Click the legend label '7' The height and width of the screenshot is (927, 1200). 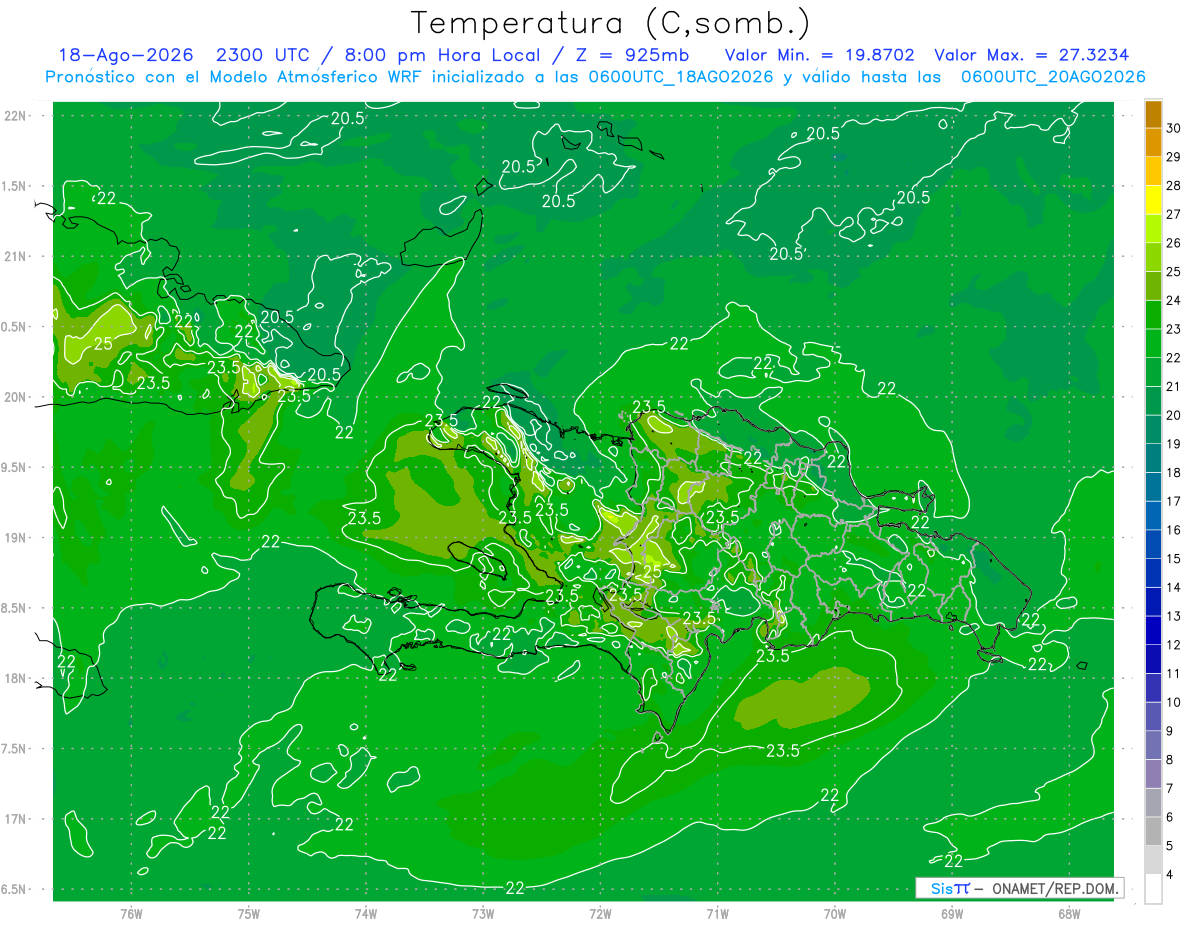pos(1170,788)
